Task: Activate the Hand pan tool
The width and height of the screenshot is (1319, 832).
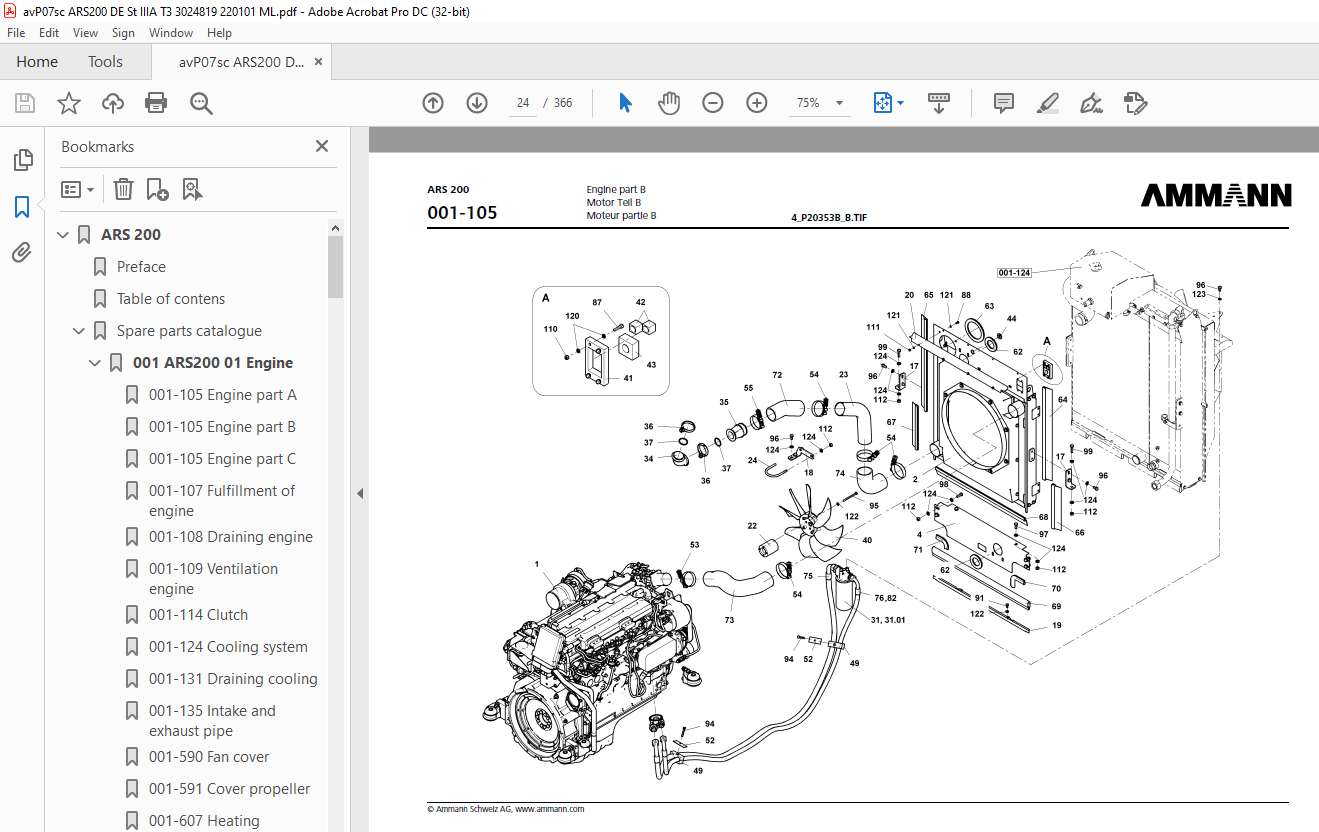Action: pyautogui.click(x=669, y=103)
